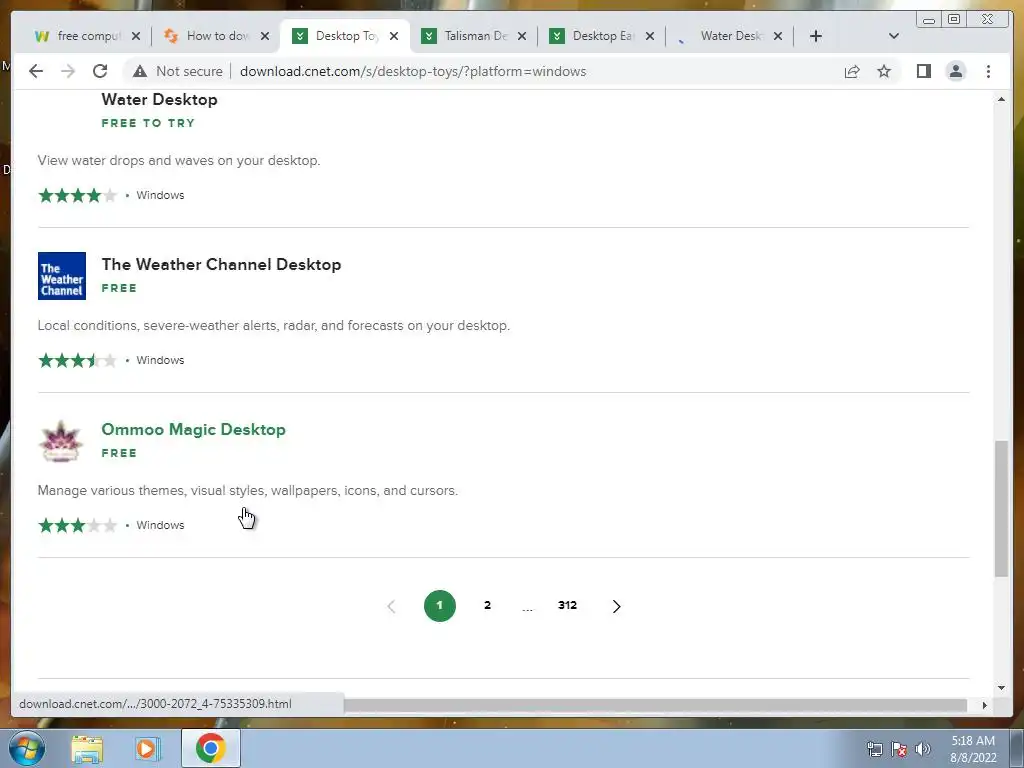Switch to the 'free comput' tab

(87, 36)
